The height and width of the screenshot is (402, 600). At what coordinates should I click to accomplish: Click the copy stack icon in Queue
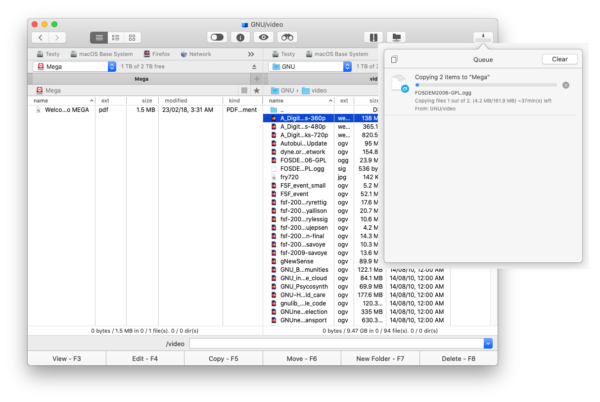[x=395, y=59]
